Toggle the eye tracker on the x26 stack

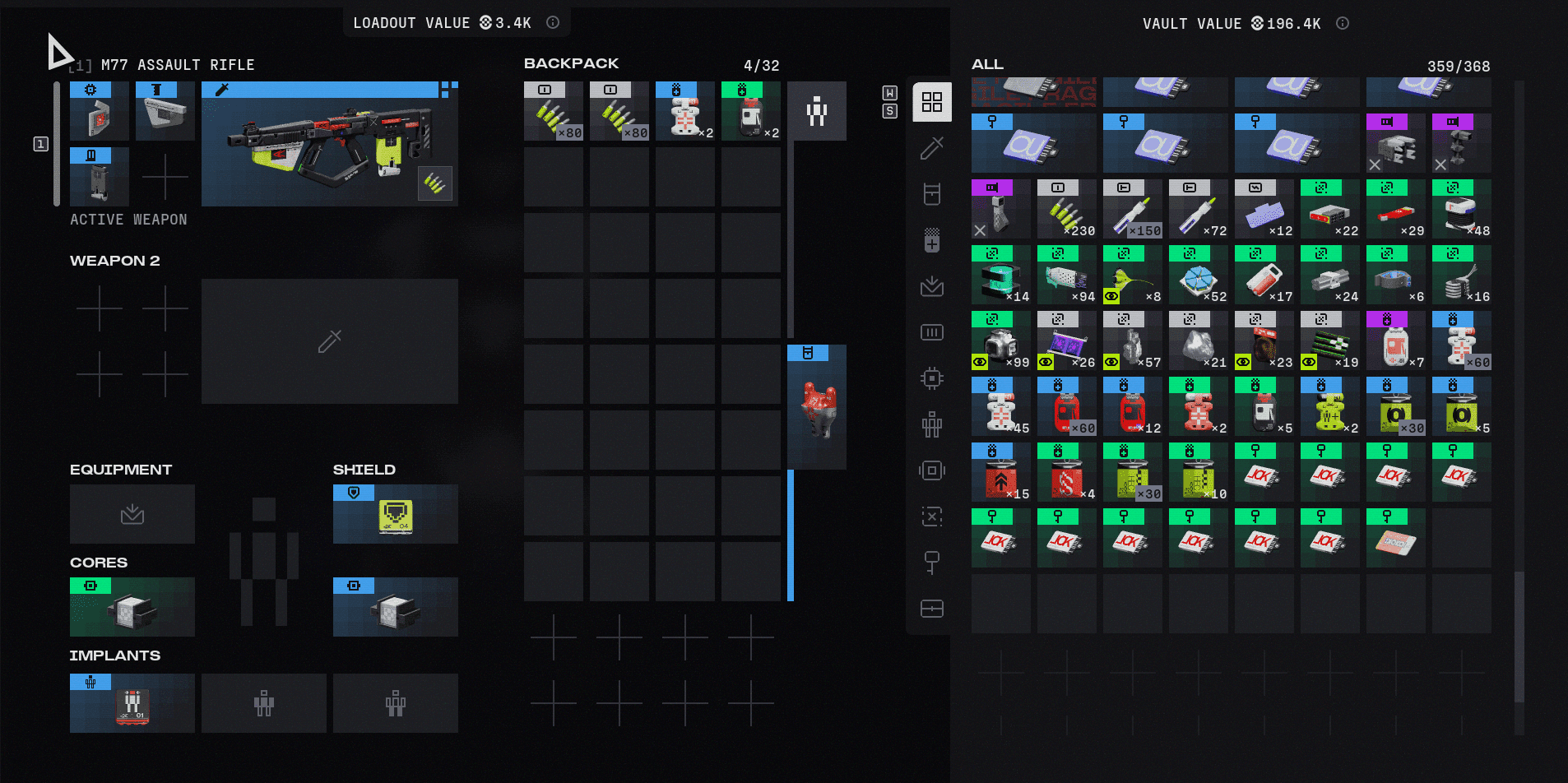point(1046,362)
